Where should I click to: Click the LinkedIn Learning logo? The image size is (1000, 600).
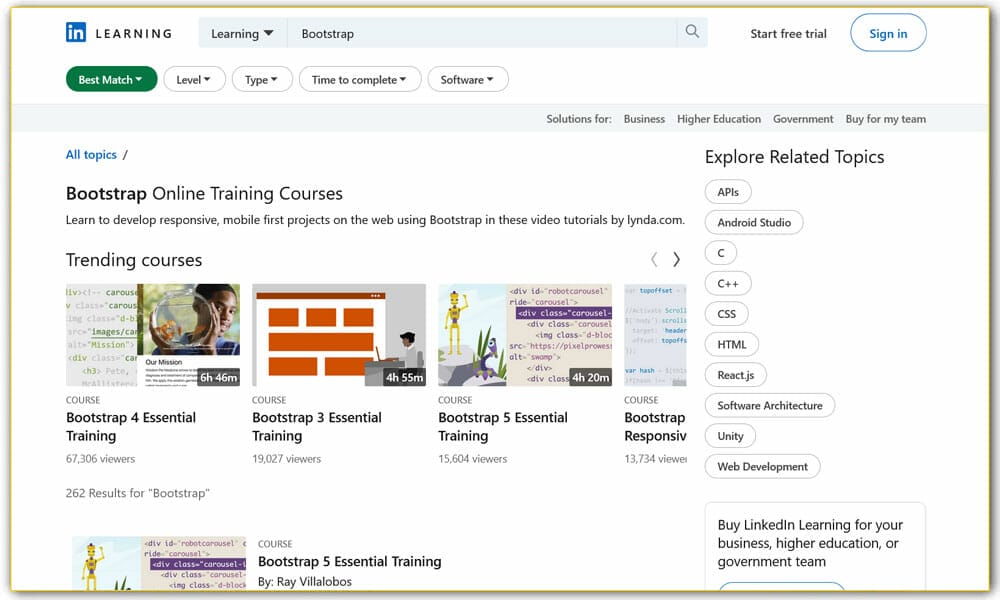(118, 32)
